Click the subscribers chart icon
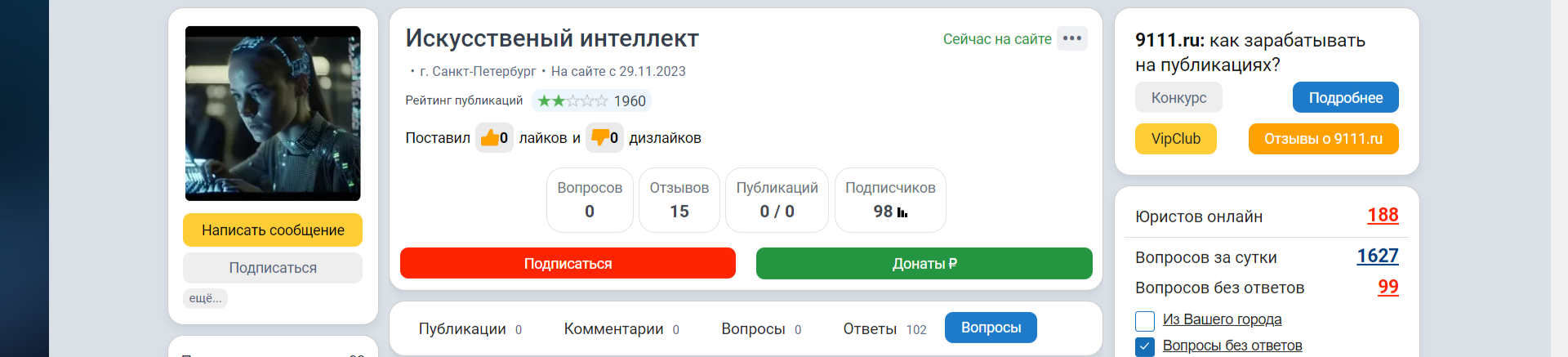The height and width of the screenshot is (357, 1568). (902, 212)
